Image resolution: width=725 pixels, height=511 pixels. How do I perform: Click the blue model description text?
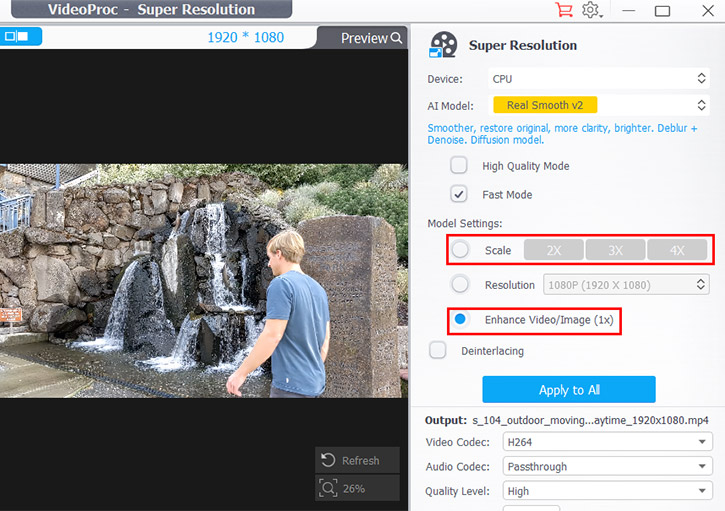(x=562, y=134)
